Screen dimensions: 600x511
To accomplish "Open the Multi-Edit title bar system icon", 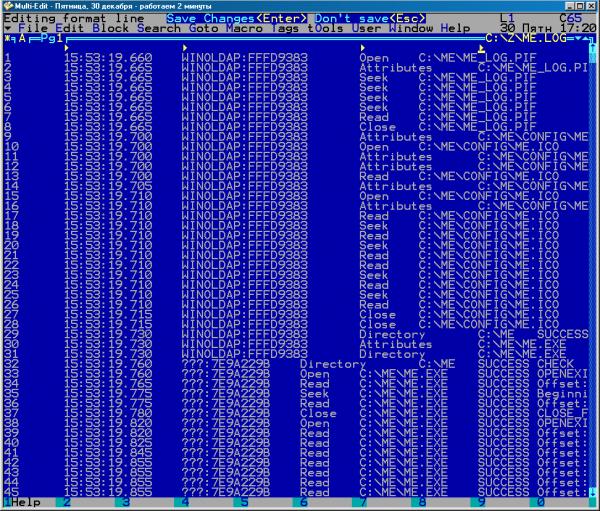I will pyautogui.click(x=7, y=6).
